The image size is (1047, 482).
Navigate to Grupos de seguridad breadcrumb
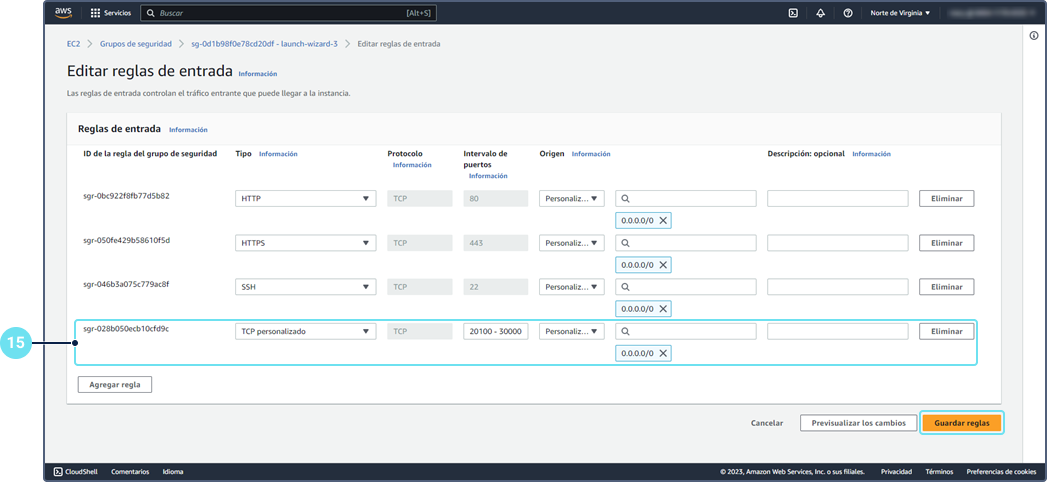[x=137, y=44]
